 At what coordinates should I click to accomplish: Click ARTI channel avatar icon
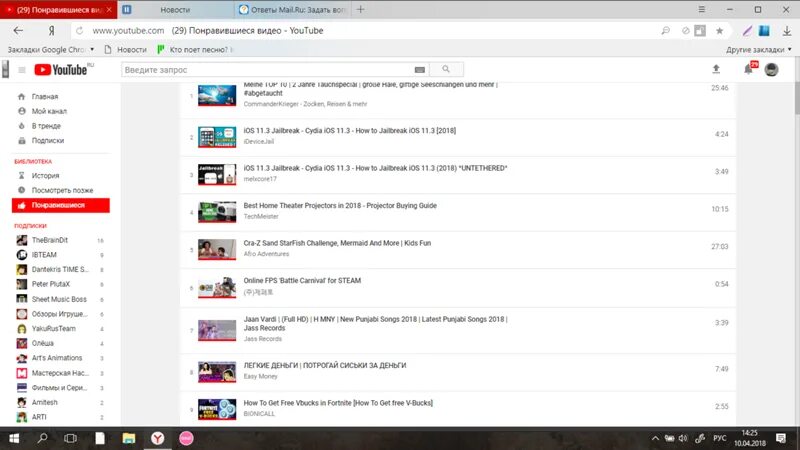[x=21, y=417]
